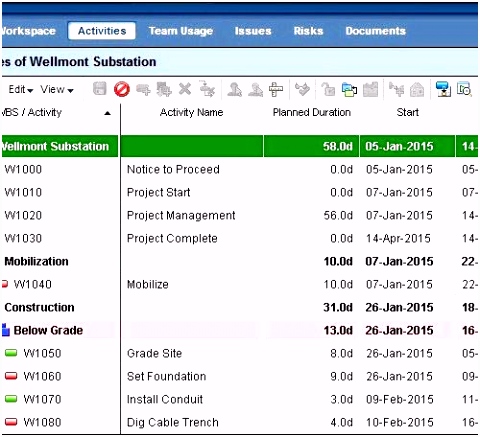Screen dimensions: 480x437
Task: Click the Activity Name column header
Action: pyautogui.click(x=192, y=112)
